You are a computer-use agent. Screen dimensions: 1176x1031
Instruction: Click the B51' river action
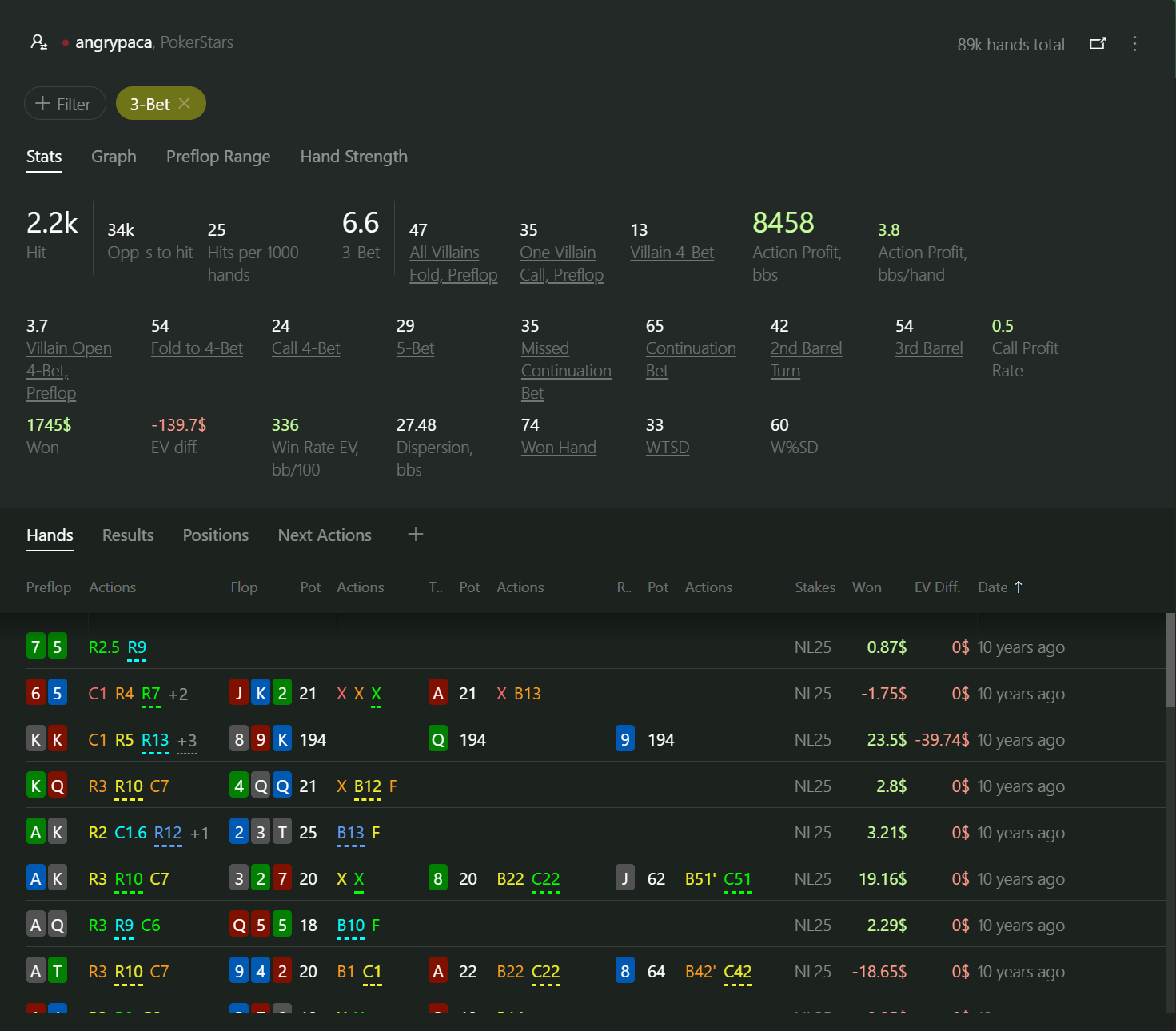point(700,878)
